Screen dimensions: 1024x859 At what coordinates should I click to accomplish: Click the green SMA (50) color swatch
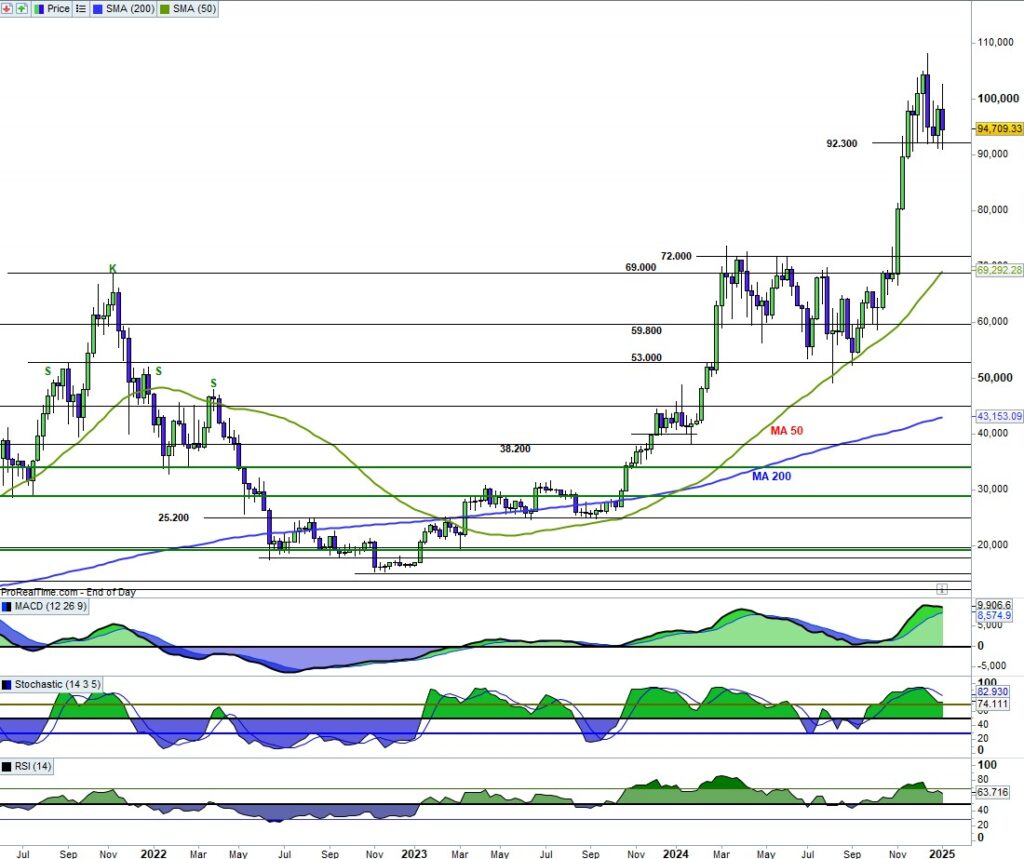164,8
